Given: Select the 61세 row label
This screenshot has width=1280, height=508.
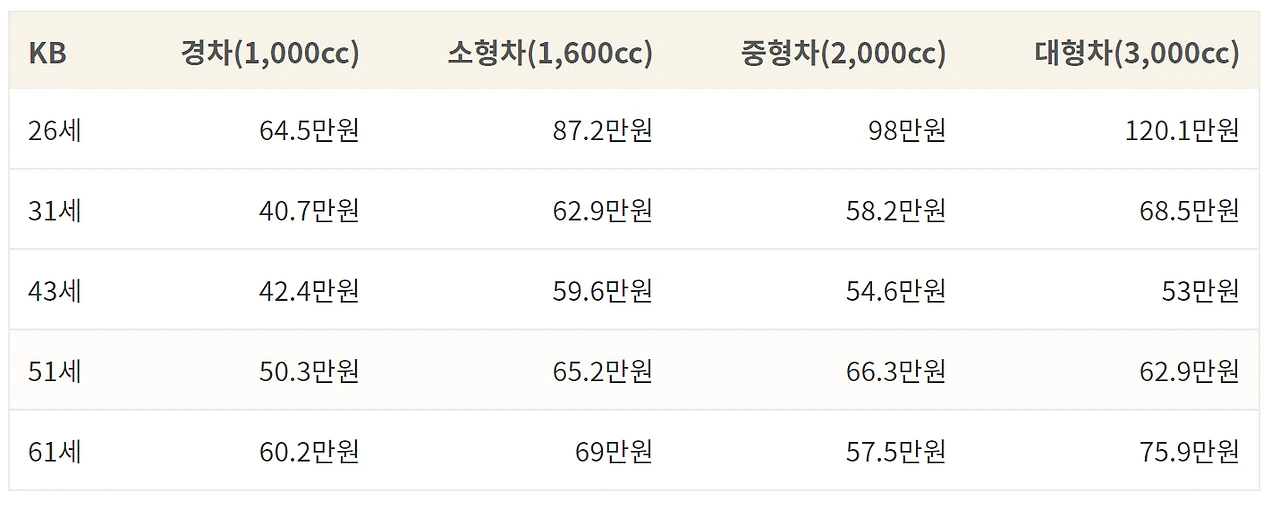Looking at the screenshot, I should pos(55,452).
